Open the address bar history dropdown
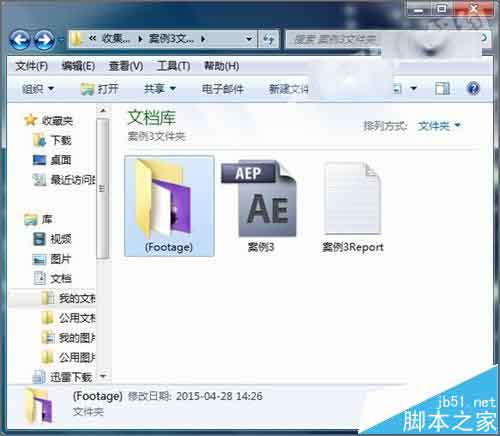 (x=249, y=39)
